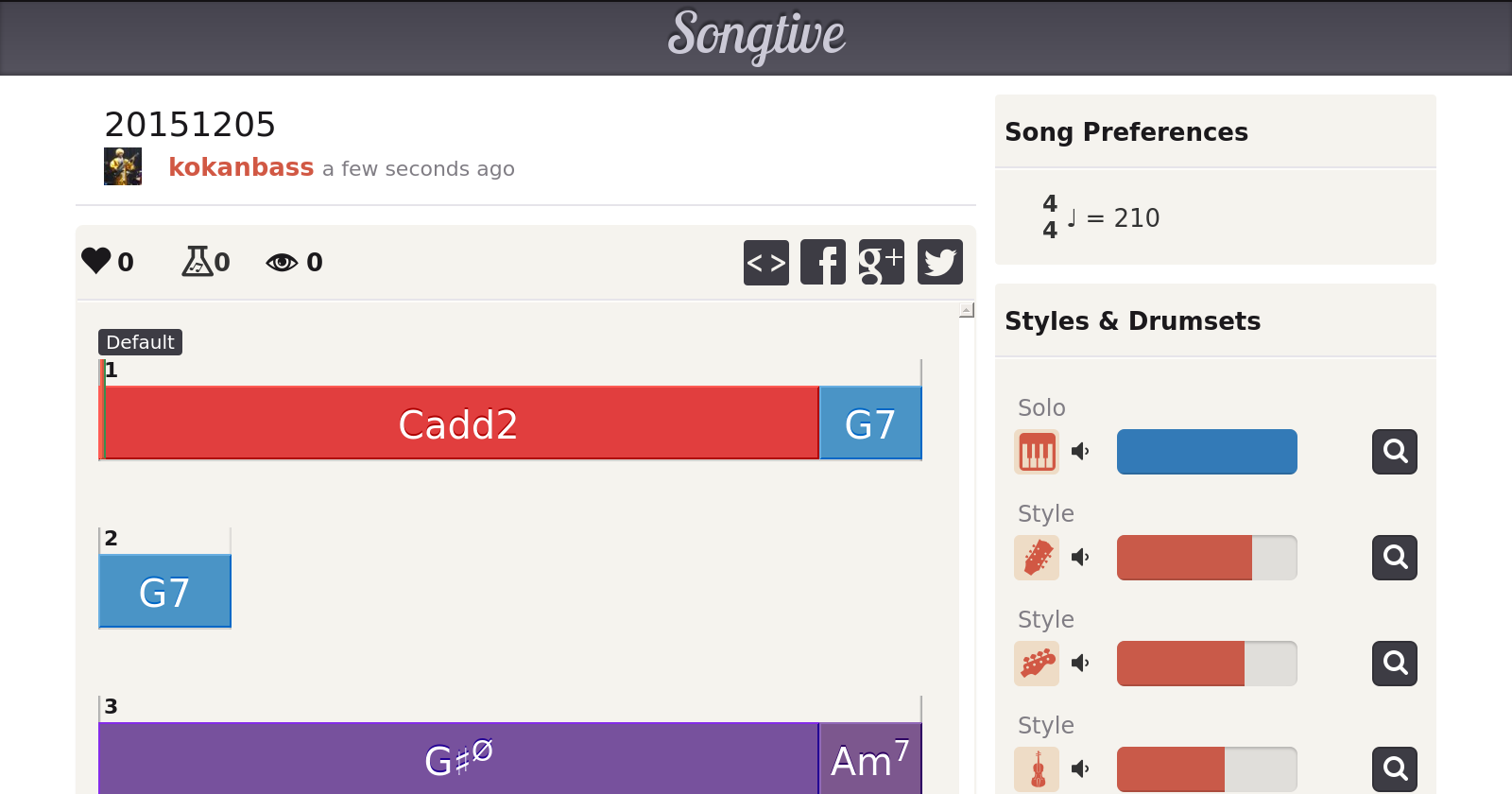The width and height of the screenshot is (1512, 794).
Task: Go to the Songtive home logo
Action: 756,36
